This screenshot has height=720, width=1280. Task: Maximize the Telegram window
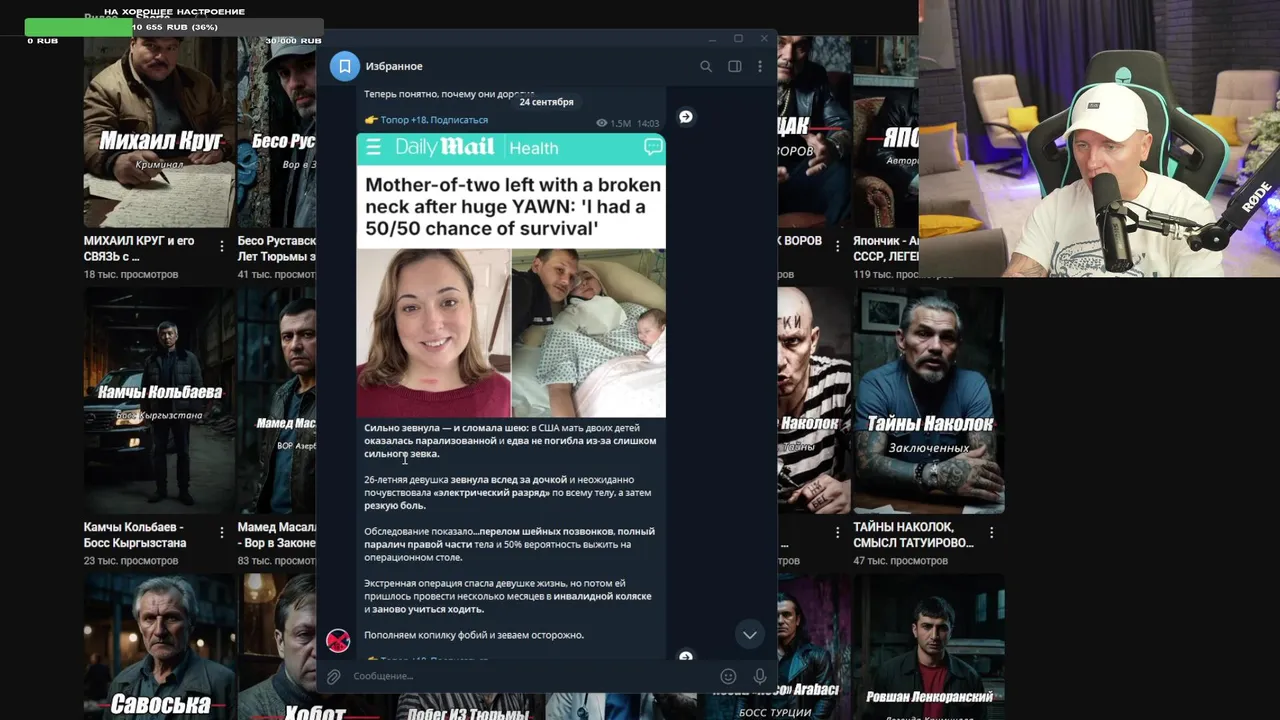(738, 39)
